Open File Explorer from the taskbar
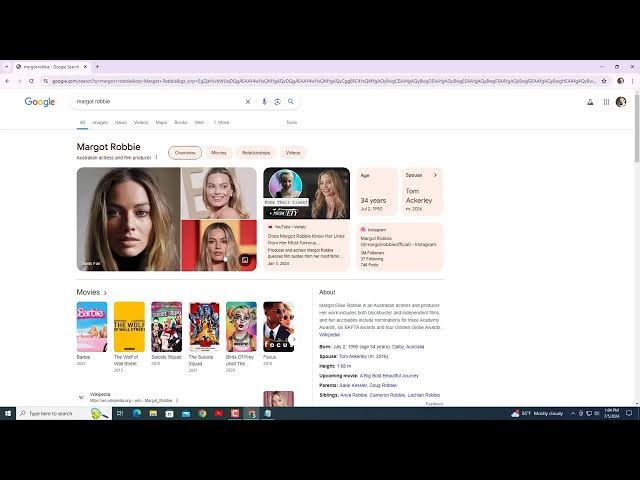The width and height of the screenshot is (640, 480). coord(153,413)
